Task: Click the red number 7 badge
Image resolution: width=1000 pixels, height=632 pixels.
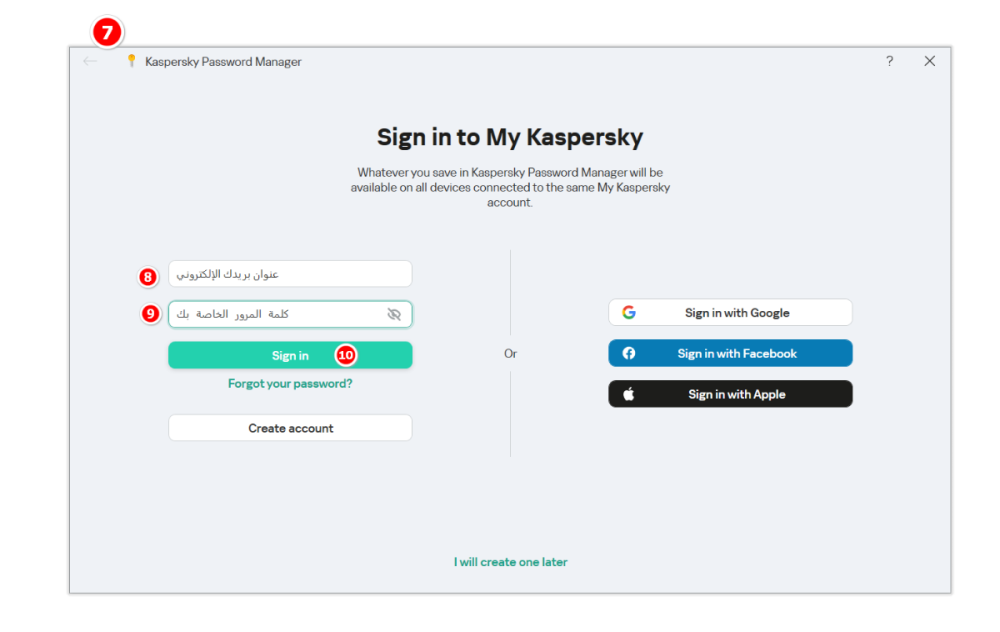Action: click(x=106, y=33)
